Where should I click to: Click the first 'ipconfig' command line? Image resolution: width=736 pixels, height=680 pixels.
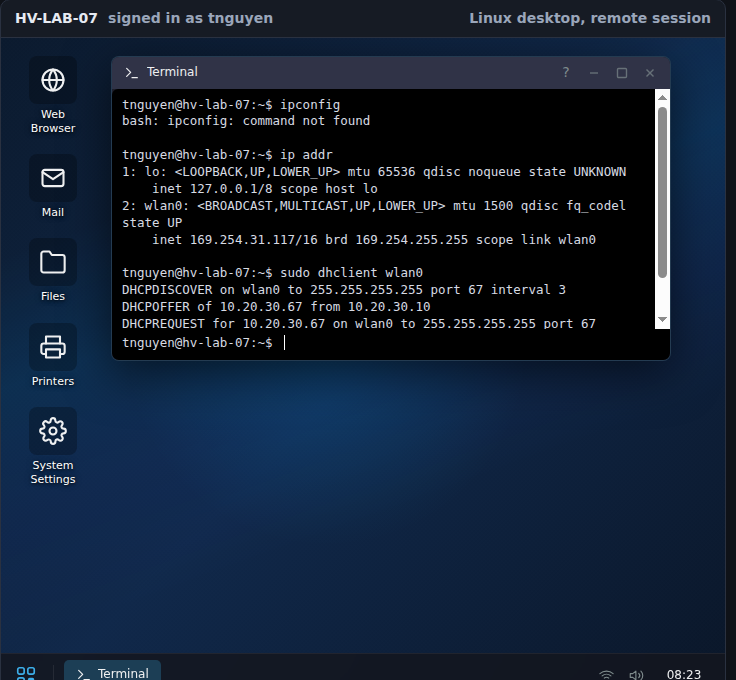pos(231,105)
